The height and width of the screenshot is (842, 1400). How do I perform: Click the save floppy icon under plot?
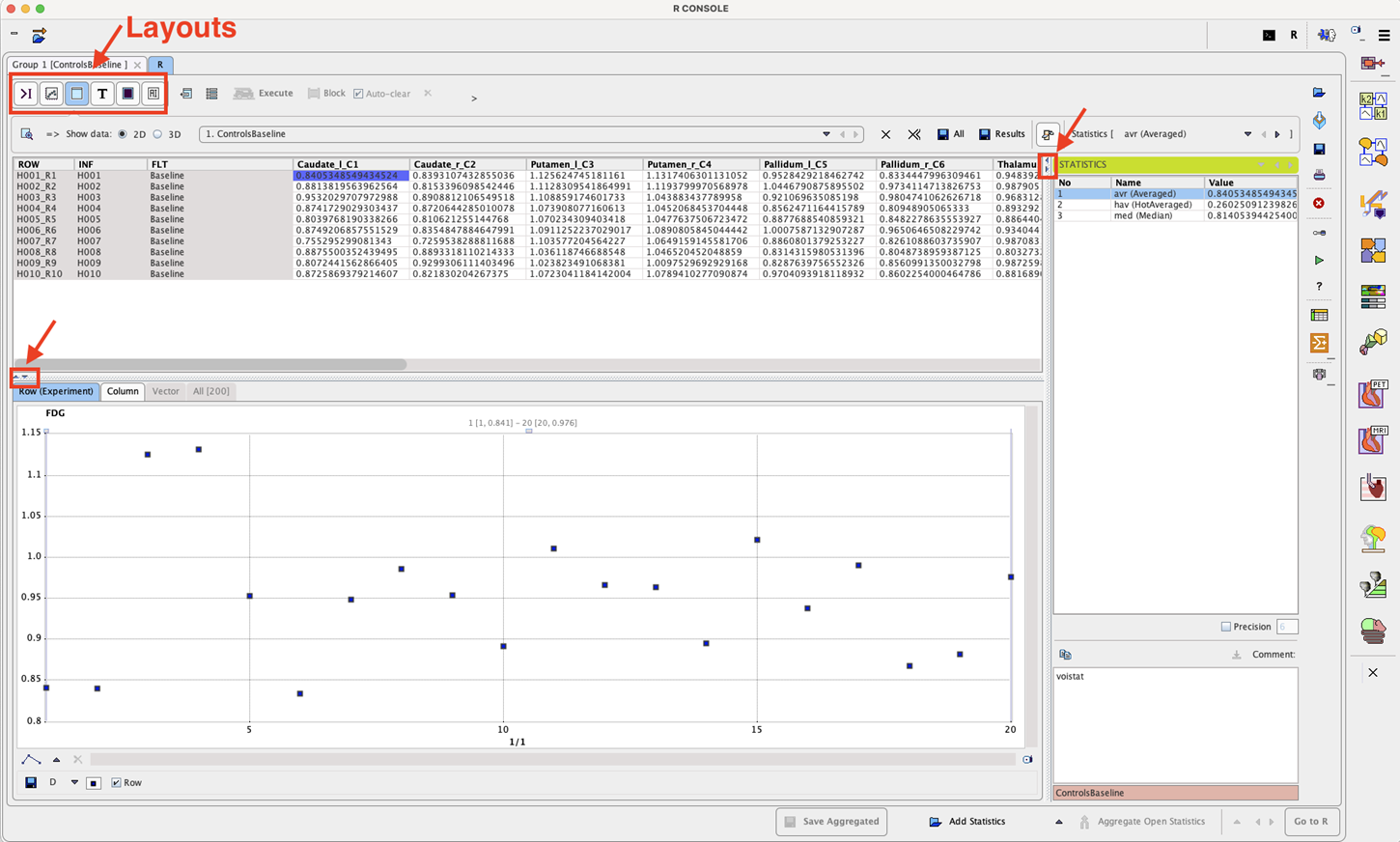tap(31, 783)
